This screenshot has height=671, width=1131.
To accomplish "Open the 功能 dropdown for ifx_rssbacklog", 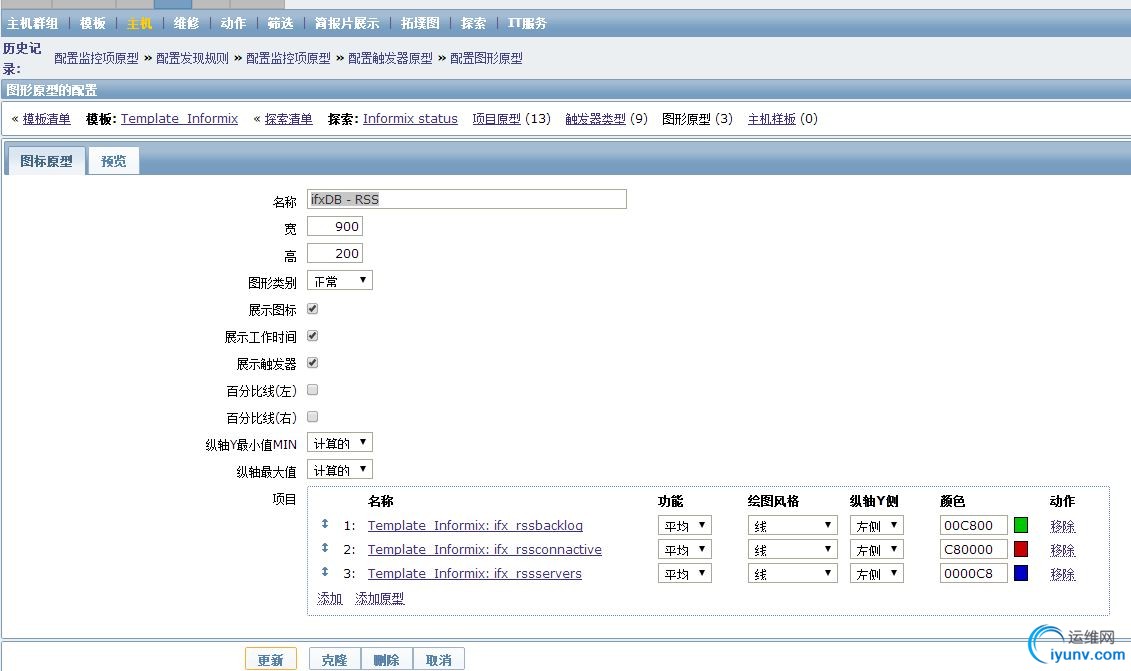I will pyautogui.click(x=685, y=525).
